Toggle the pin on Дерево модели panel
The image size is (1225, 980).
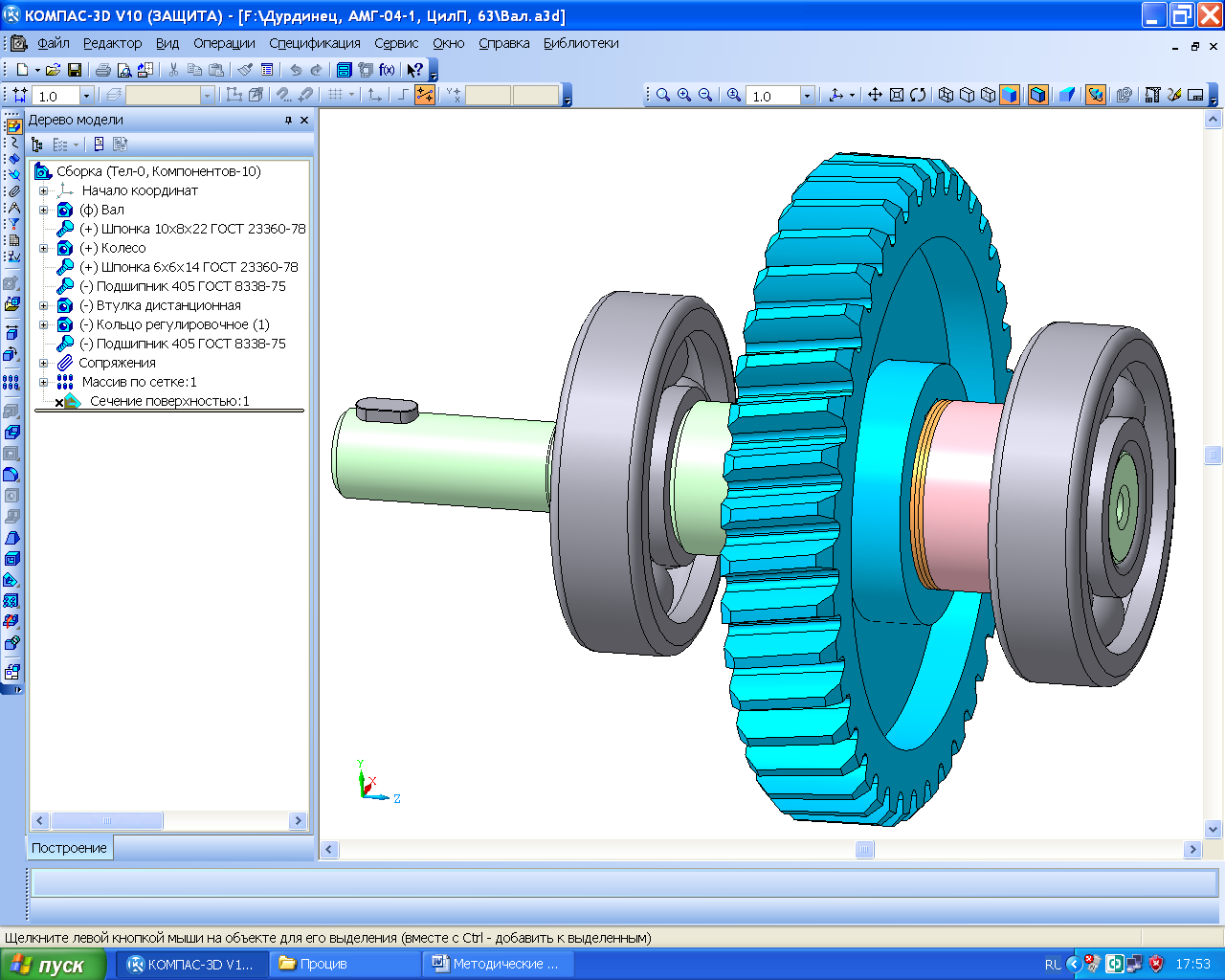[288, 121]
